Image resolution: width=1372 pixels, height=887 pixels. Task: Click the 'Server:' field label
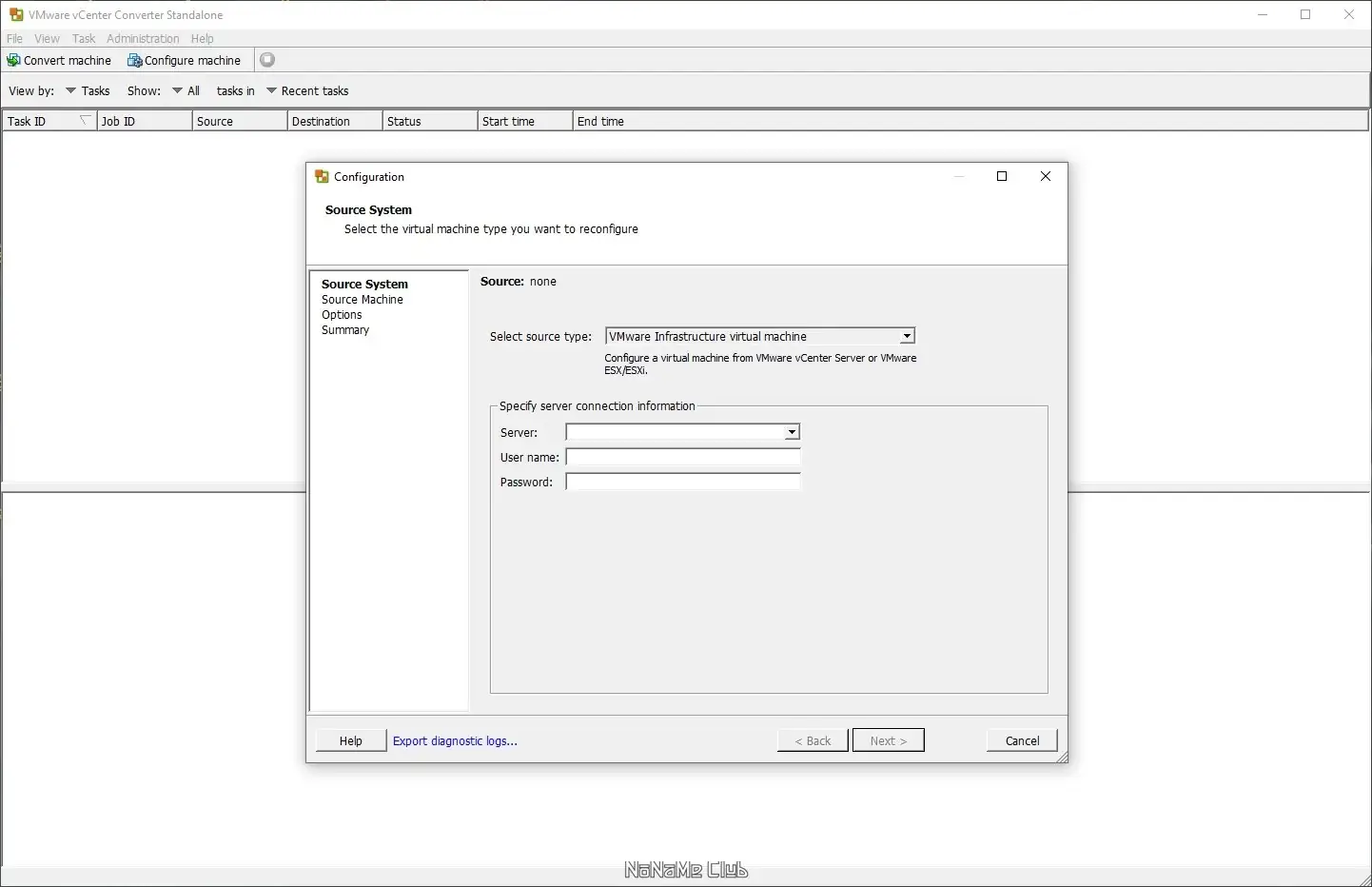(x=519, y=433)
